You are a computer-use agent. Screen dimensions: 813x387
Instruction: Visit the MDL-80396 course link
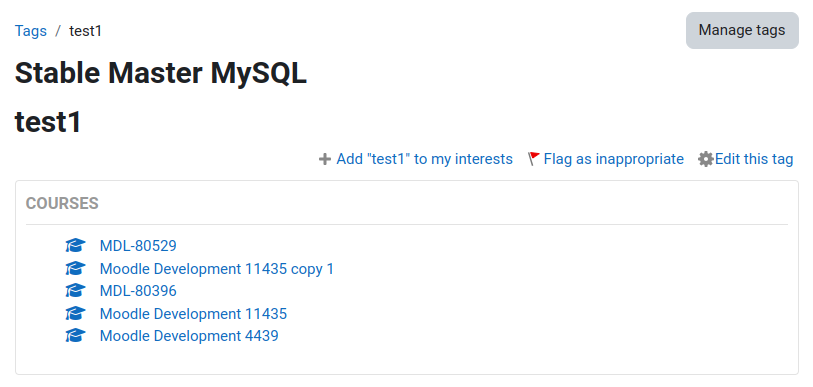138,291
